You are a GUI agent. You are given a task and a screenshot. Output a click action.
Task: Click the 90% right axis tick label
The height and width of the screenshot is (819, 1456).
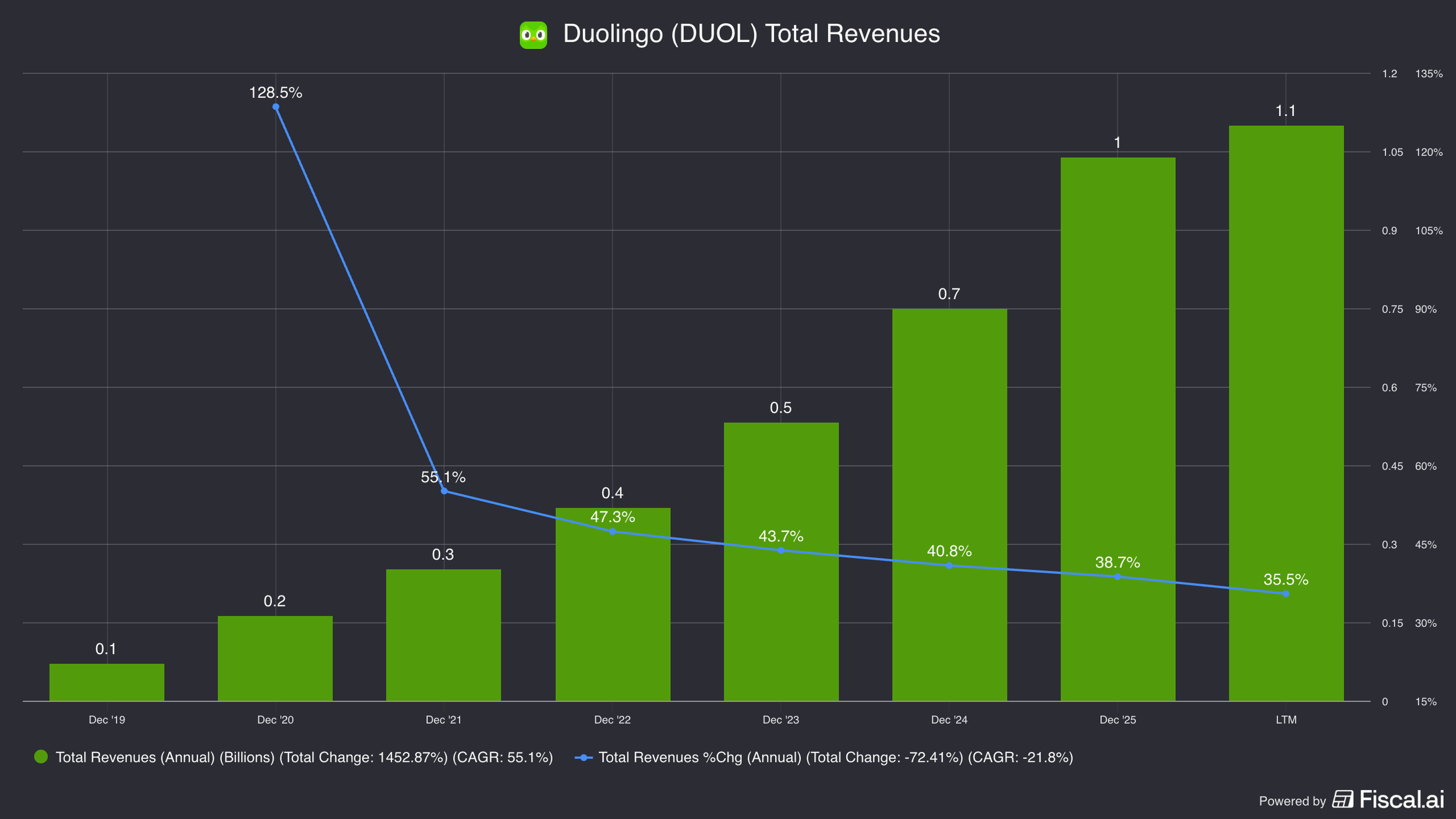coord(1426,309)
